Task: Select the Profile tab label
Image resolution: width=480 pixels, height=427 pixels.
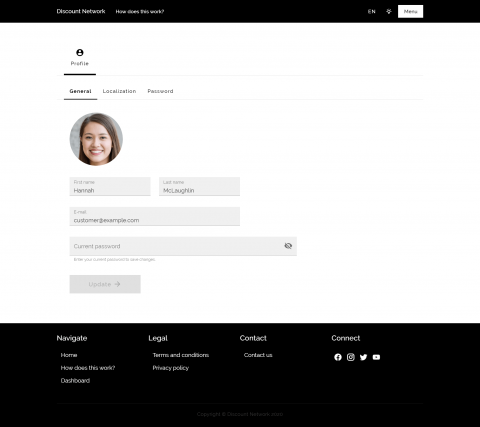Action: click(x=80, y=63)
